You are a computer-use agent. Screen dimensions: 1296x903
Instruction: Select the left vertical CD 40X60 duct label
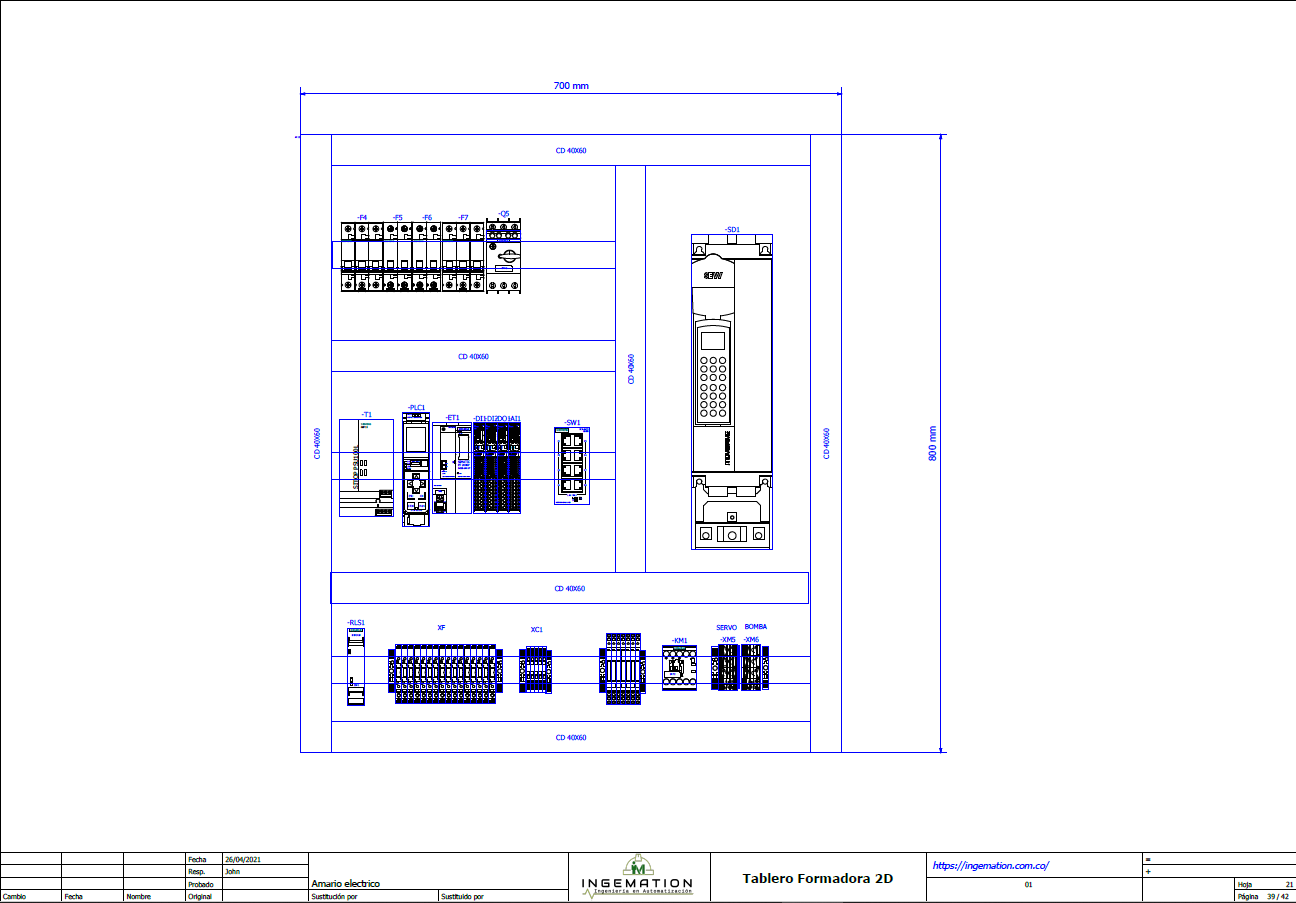coord(317,444)
